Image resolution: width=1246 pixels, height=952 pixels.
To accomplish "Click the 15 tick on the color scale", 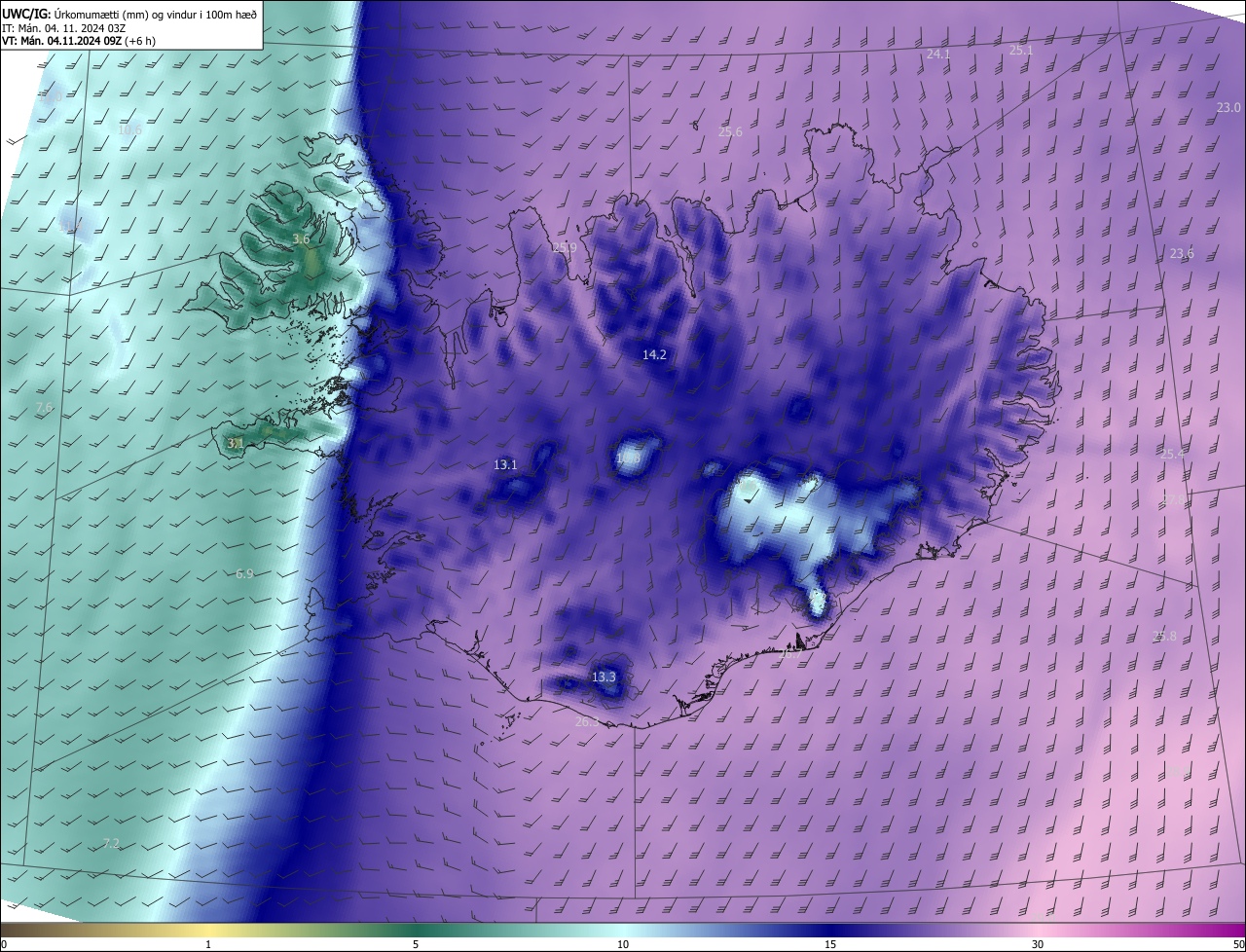I will pyautogui.click(x=830, y=944).
